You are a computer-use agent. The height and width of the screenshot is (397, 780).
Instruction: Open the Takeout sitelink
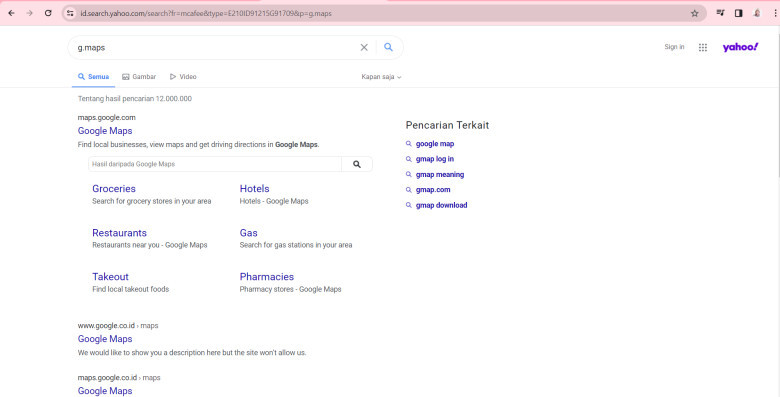coord(110,277)
